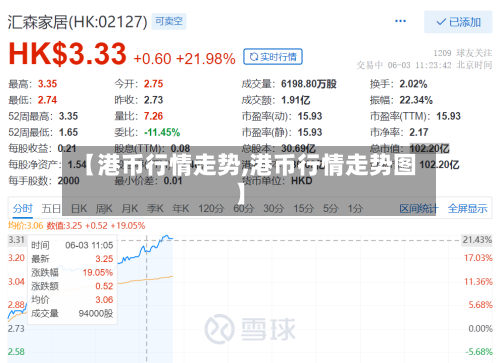Click the HK$3.33 current price

point(67,54)
